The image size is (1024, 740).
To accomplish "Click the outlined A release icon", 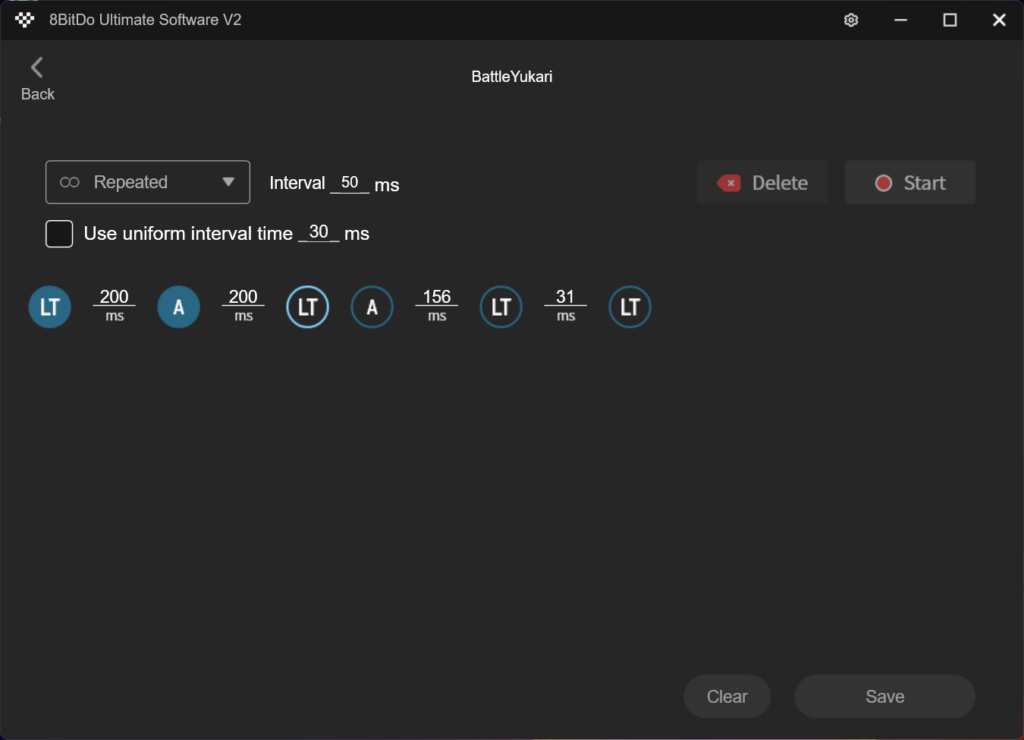I will (x=372, y=307).
